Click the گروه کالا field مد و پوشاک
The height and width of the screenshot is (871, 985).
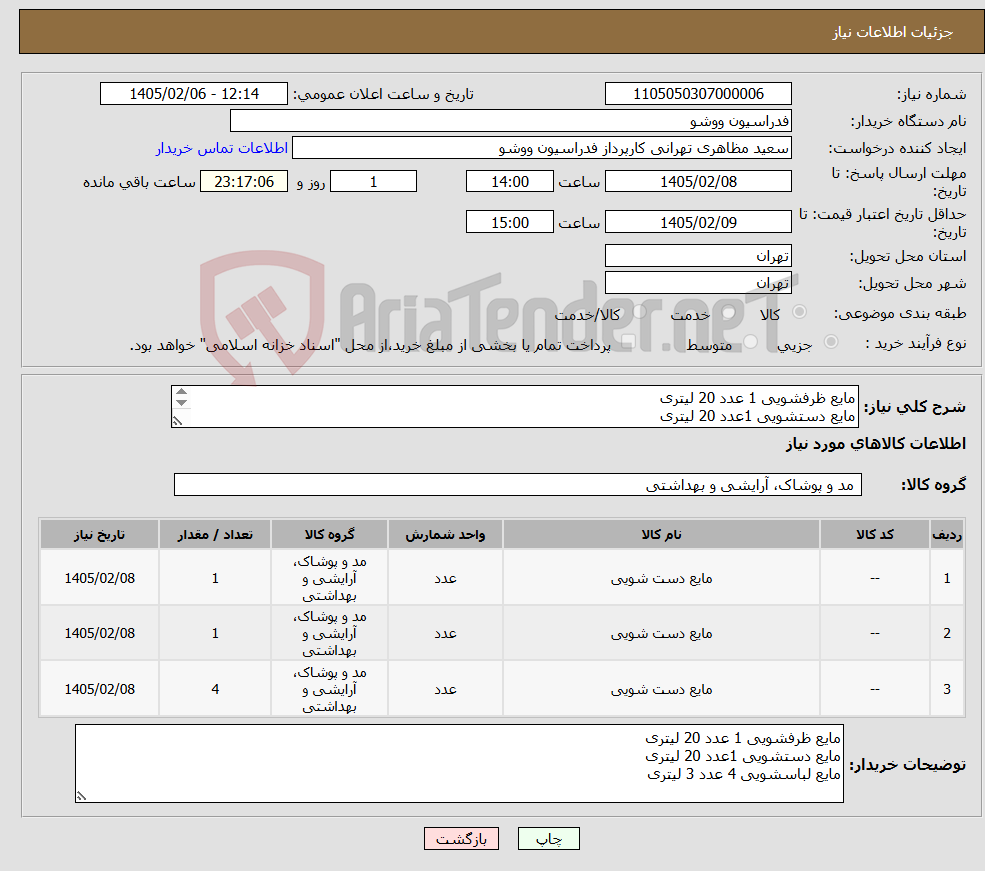point(518,485)
